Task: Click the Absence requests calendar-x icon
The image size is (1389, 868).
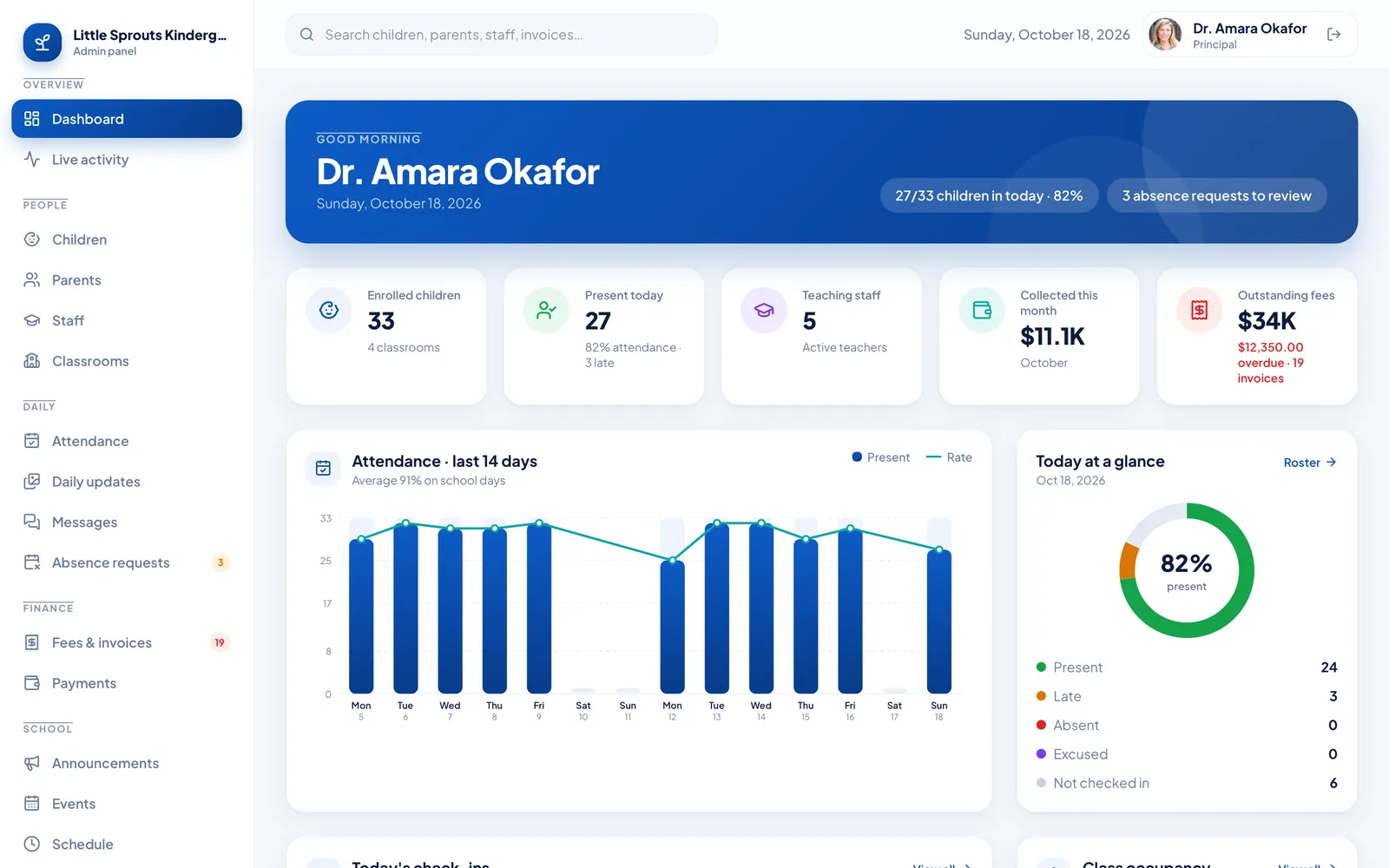Action: pyautogui.click(x=32, y=562)
